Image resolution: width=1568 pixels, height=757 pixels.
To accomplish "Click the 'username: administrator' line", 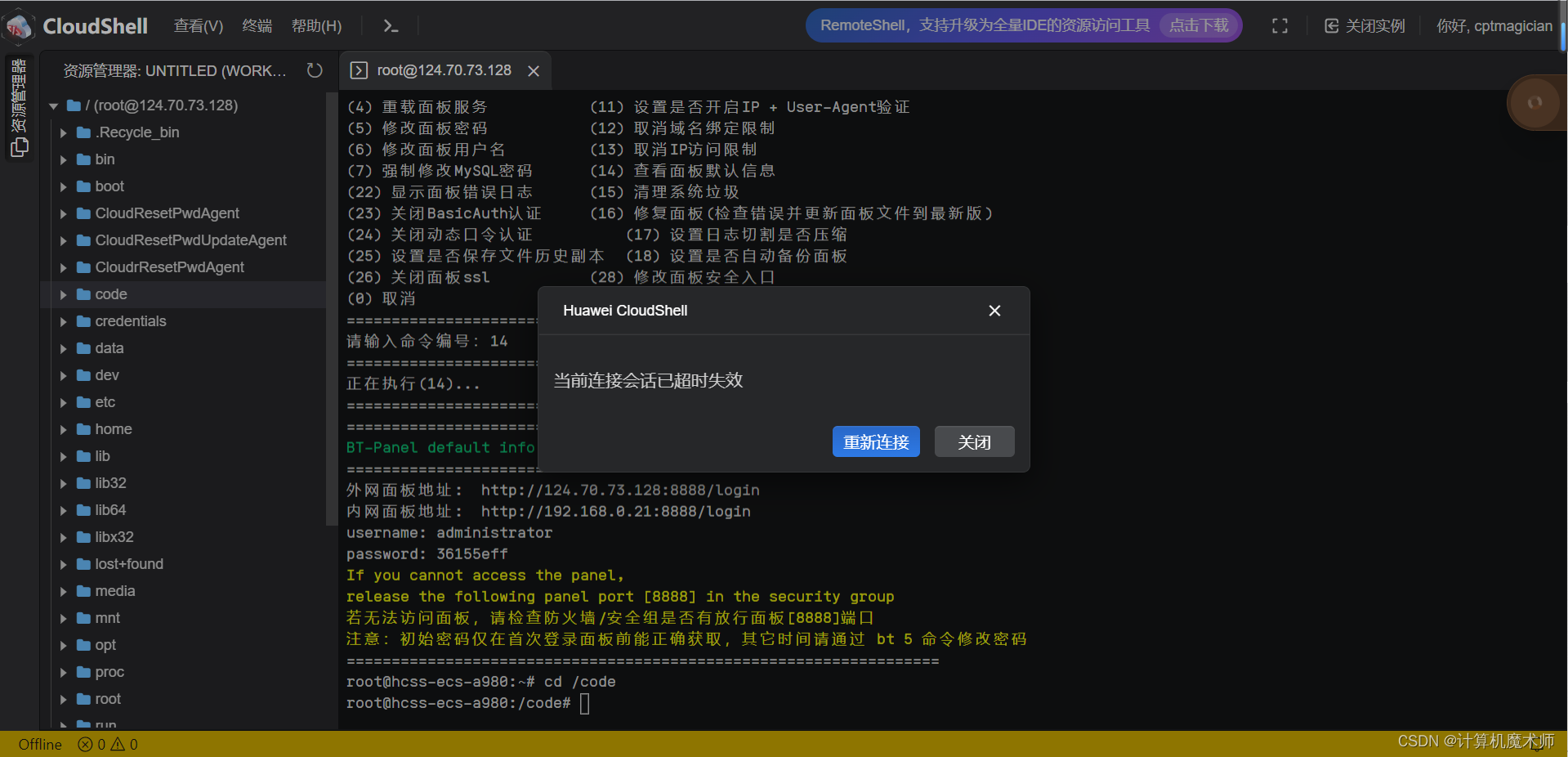I will [449, 533].
